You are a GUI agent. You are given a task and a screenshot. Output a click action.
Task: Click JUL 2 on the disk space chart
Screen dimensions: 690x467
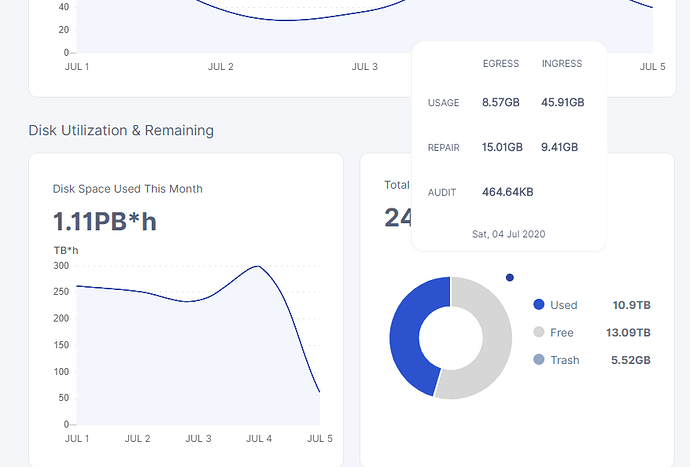137,438
